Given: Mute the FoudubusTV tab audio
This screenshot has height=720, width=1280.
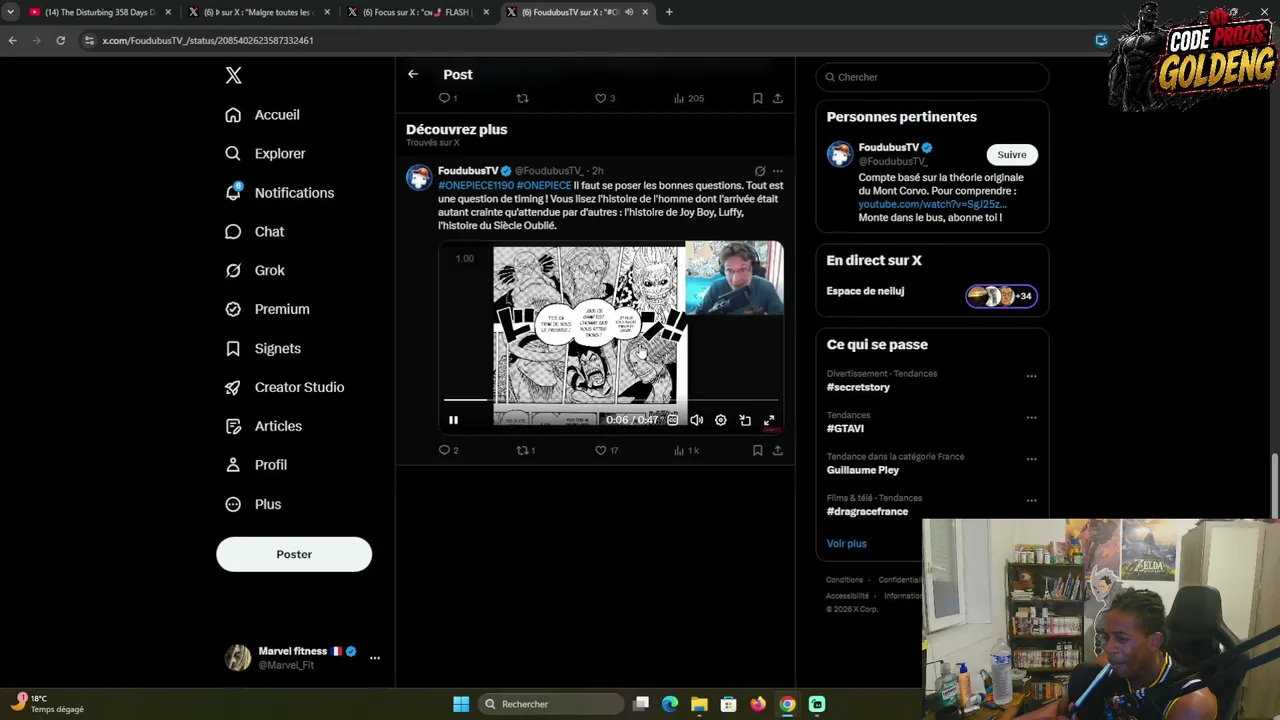Looking at the screenshot, I should 629,12.
